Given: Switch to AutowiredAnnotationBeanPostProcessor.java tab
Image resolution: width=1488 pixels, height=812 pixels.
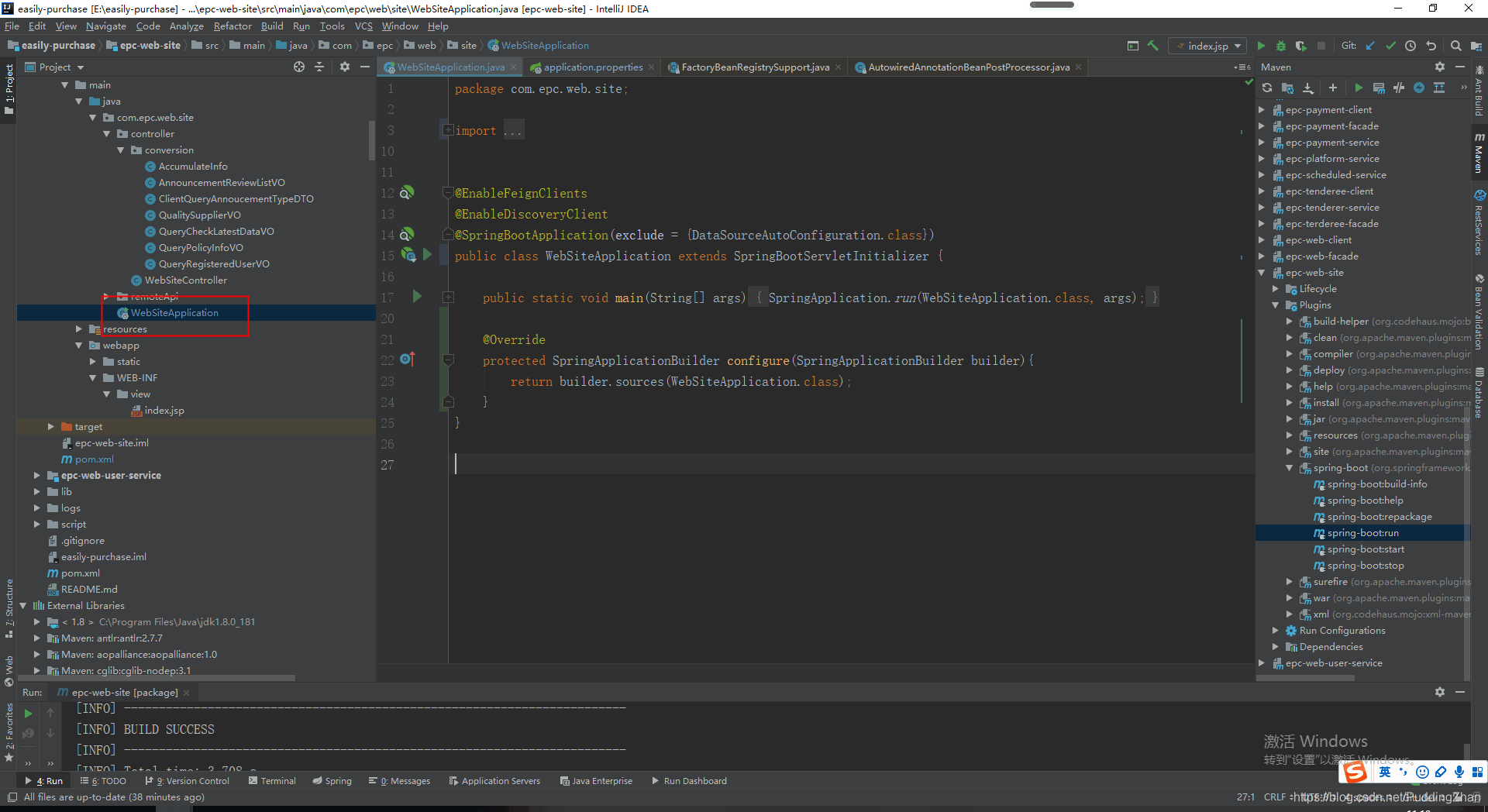Looking at the screenshot, I should click(969, 67).
